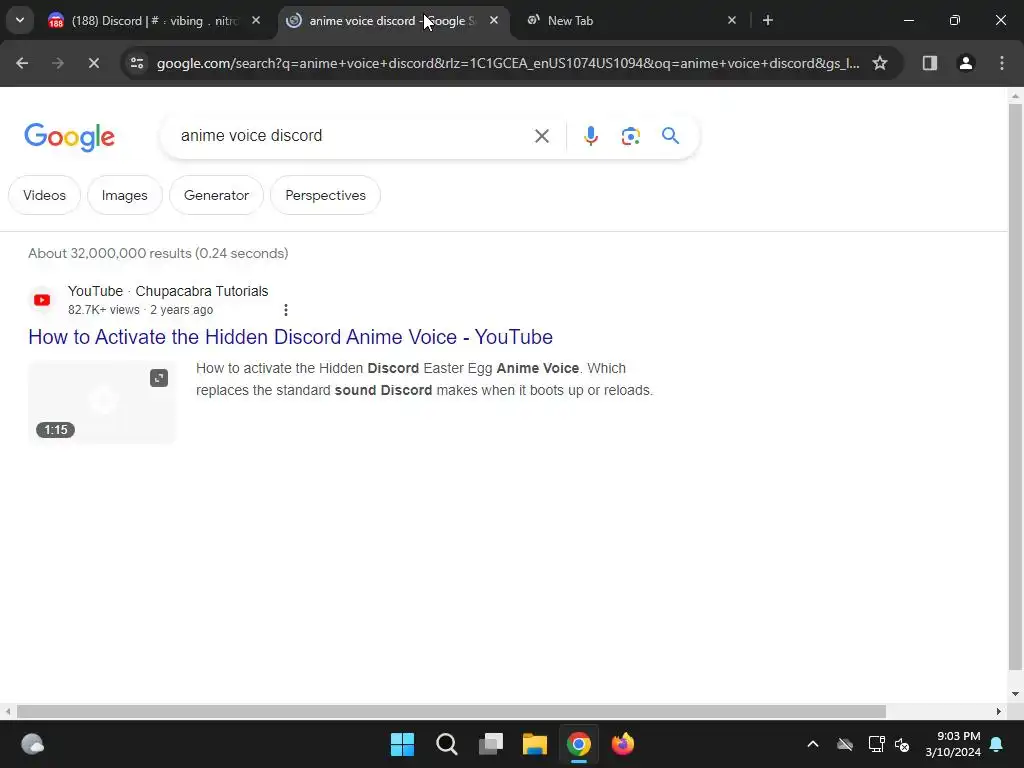Open the muted volume tray icon
The height and width of the screenshot is (768, 1024).
(x=903, y=744)
